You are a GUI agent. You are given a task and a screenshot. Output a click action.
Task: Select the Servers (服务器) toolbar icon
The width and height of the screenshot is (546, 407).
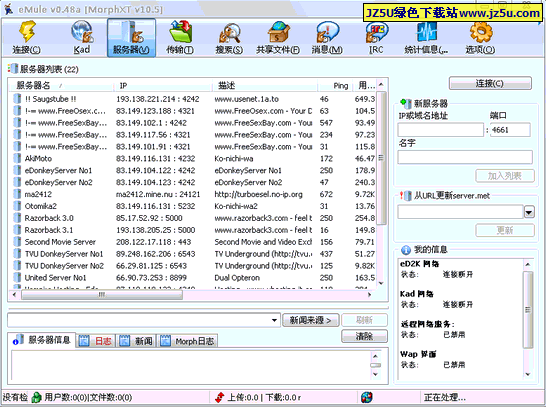(131, 38)
